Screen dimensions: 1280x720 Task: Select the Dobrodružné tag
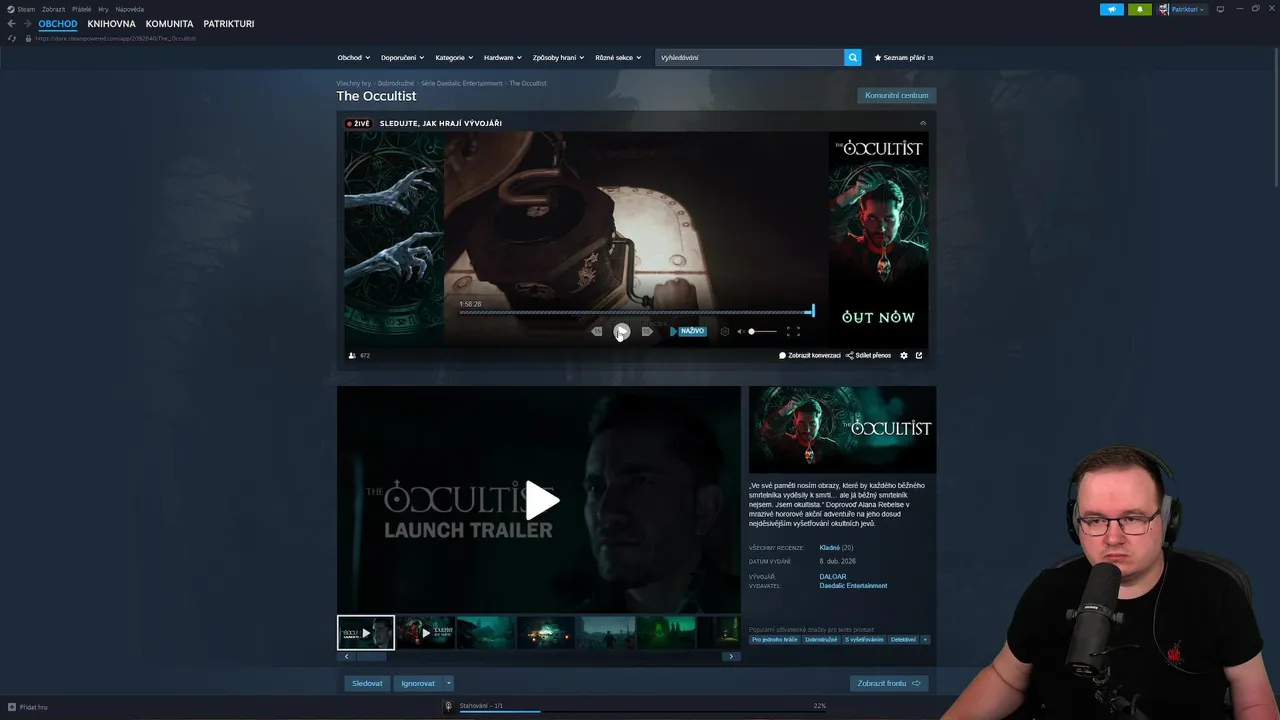(x=821, y=639)
